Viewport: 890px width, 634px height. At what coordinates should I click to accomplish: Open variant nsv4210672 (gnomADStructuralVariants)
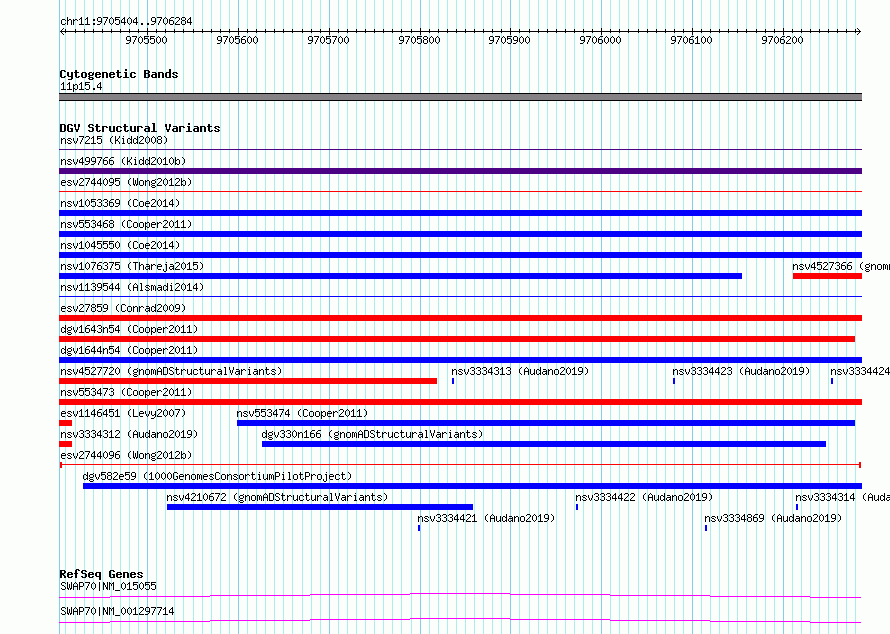click(277, 497)
